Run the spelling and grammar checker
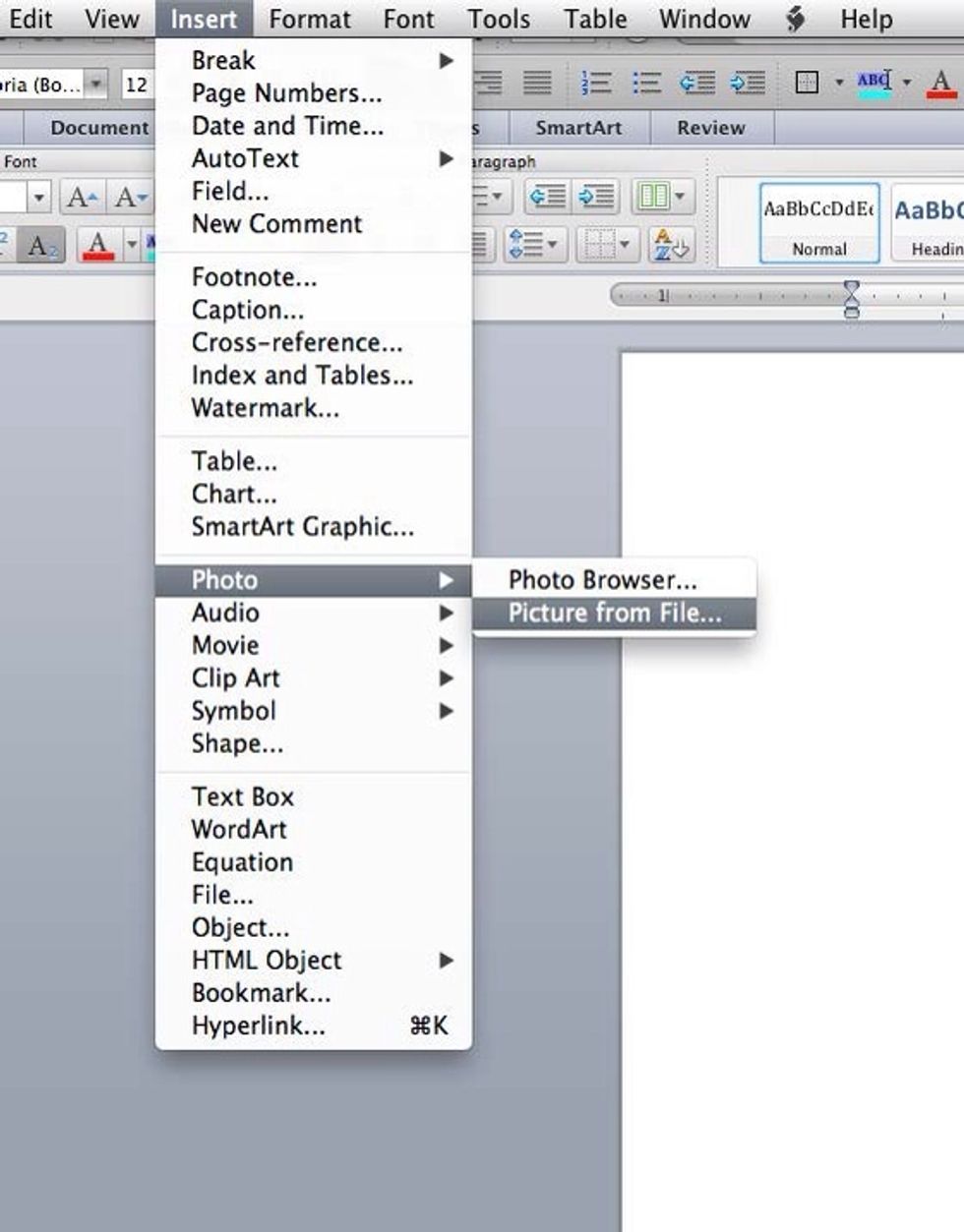This screenshot has width=964, height=1232. tap(871, 85)
